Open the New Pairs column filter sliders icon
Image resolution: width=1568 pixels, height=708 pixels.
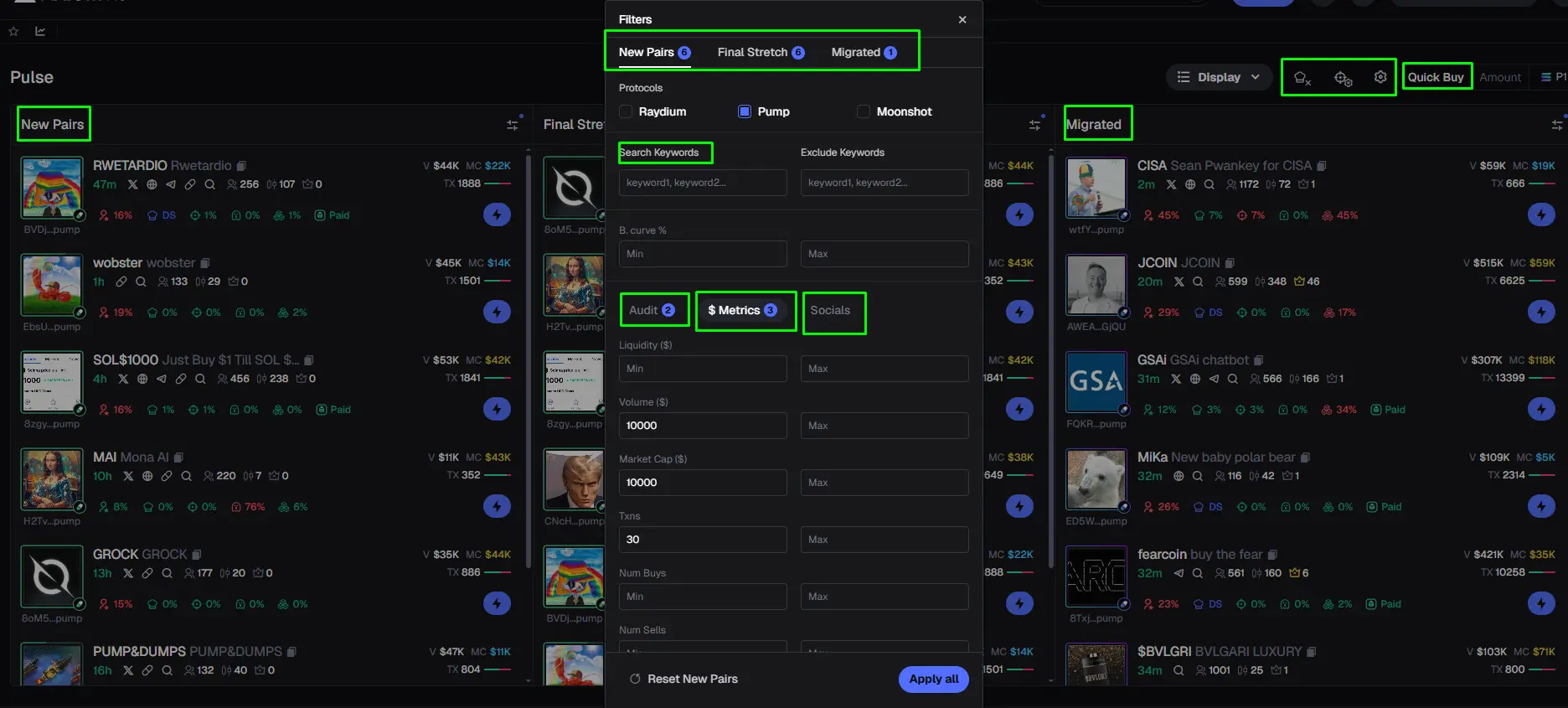(x=513, y=124)
